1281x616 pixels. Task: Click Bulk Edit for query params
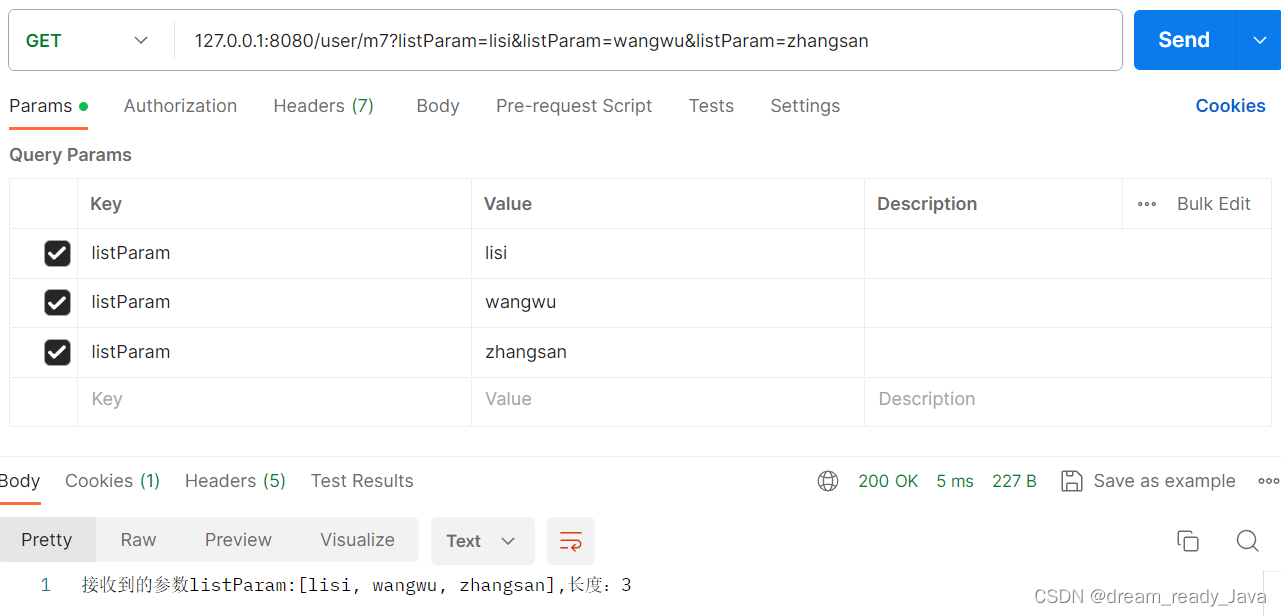tap(1213, 204)
